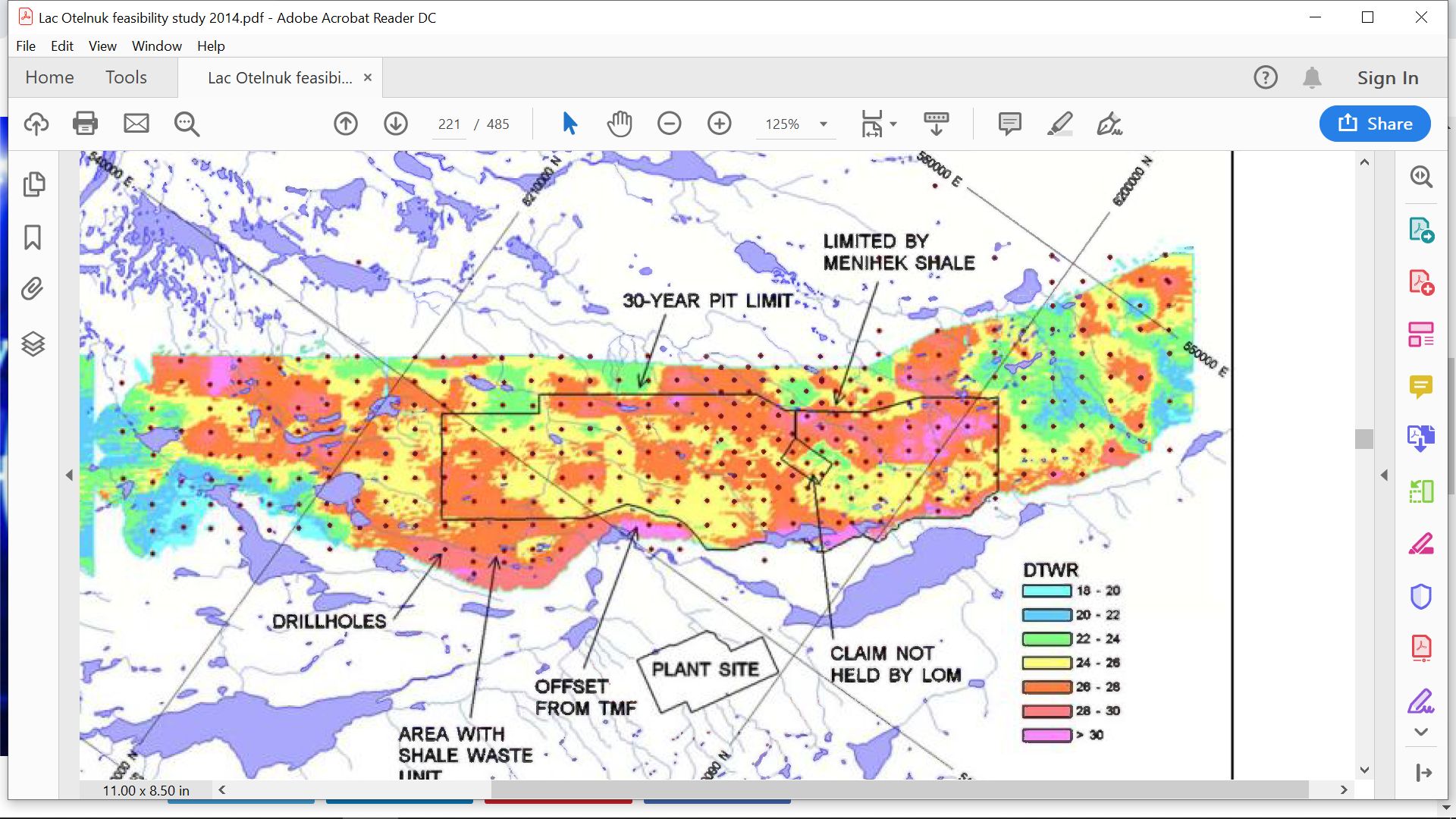Open the Layers panel icon

click(33, 344)
